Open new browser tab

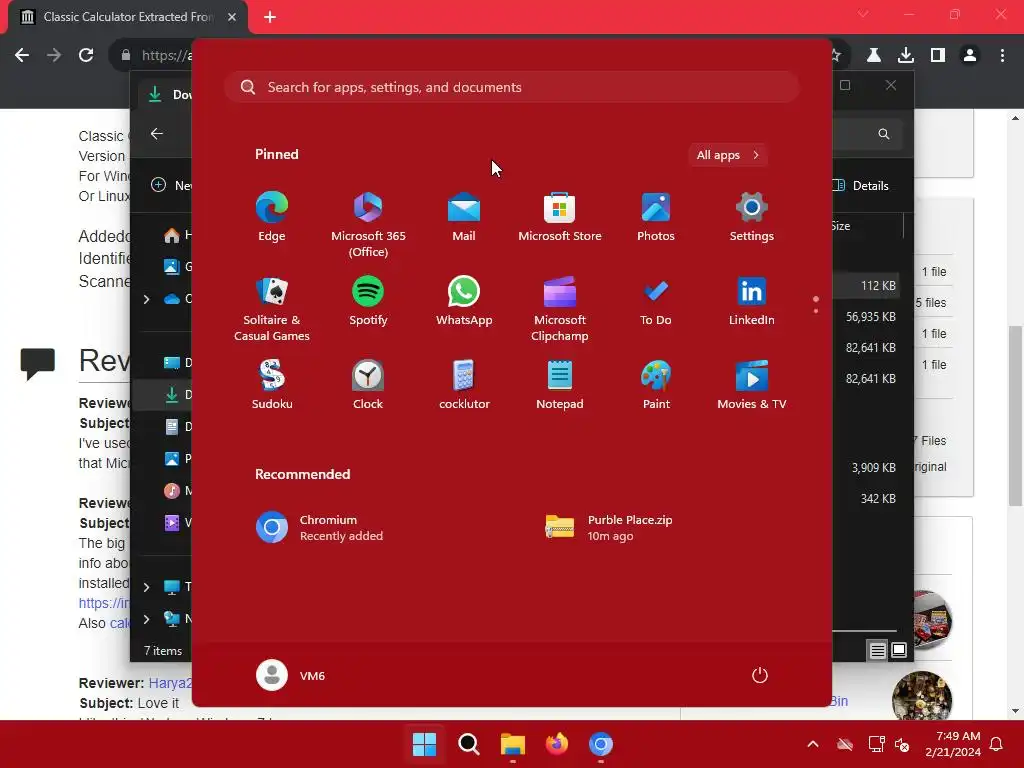point(270,17)
